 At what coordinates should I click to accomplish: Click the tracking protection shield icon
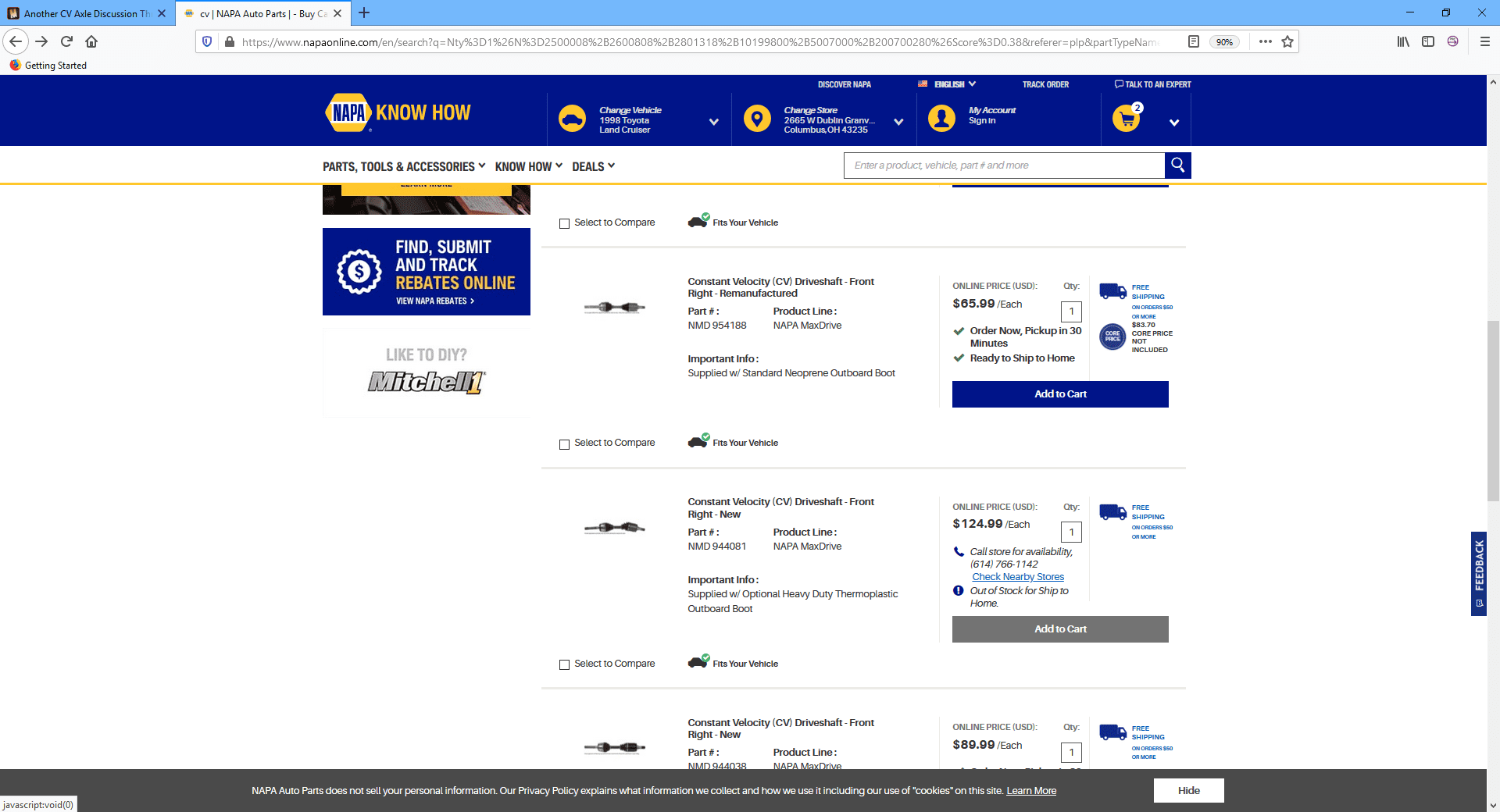(207, 41)
